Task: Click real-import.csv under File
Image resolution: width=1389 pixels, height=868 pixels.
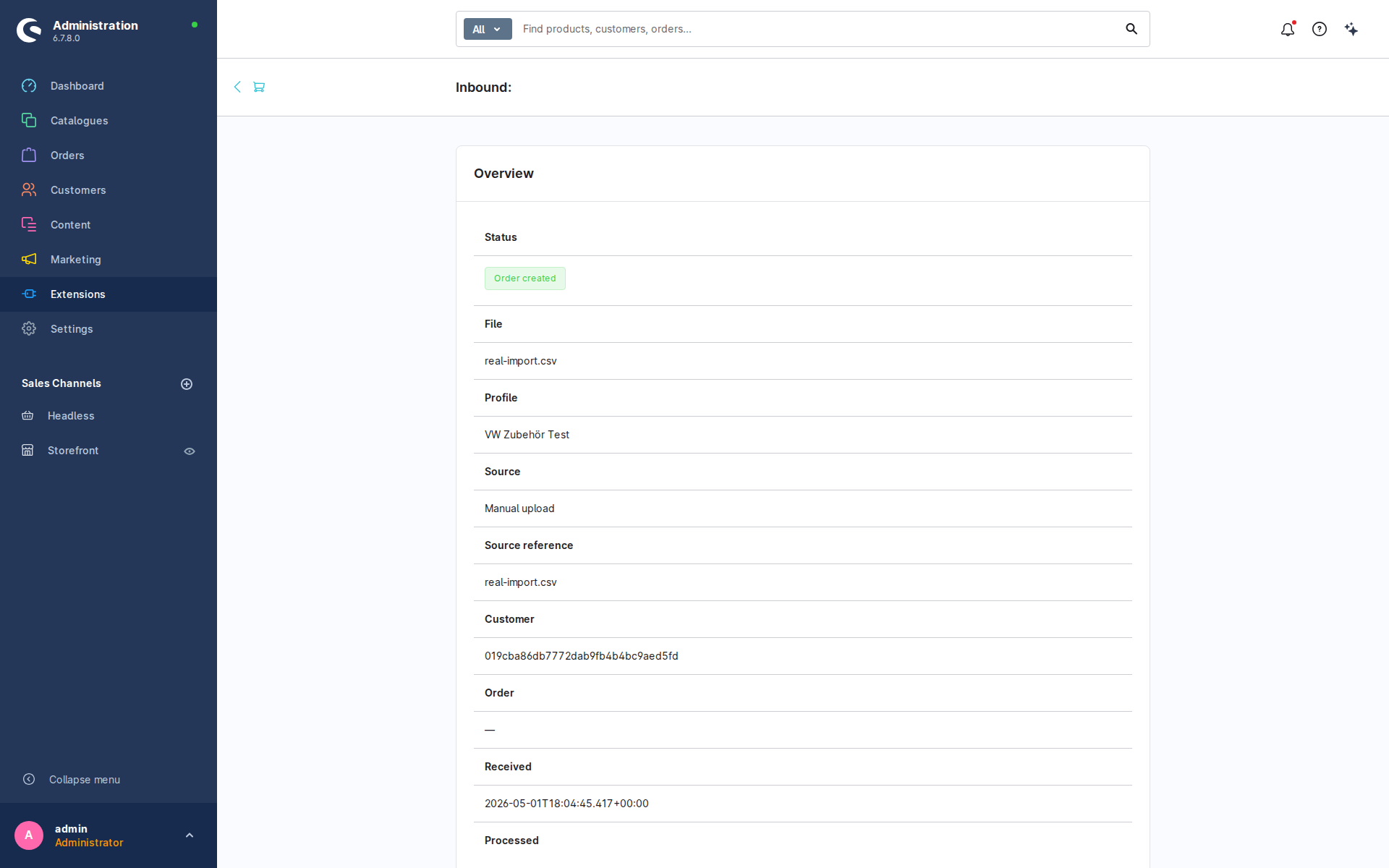Action: pos(521,361)
